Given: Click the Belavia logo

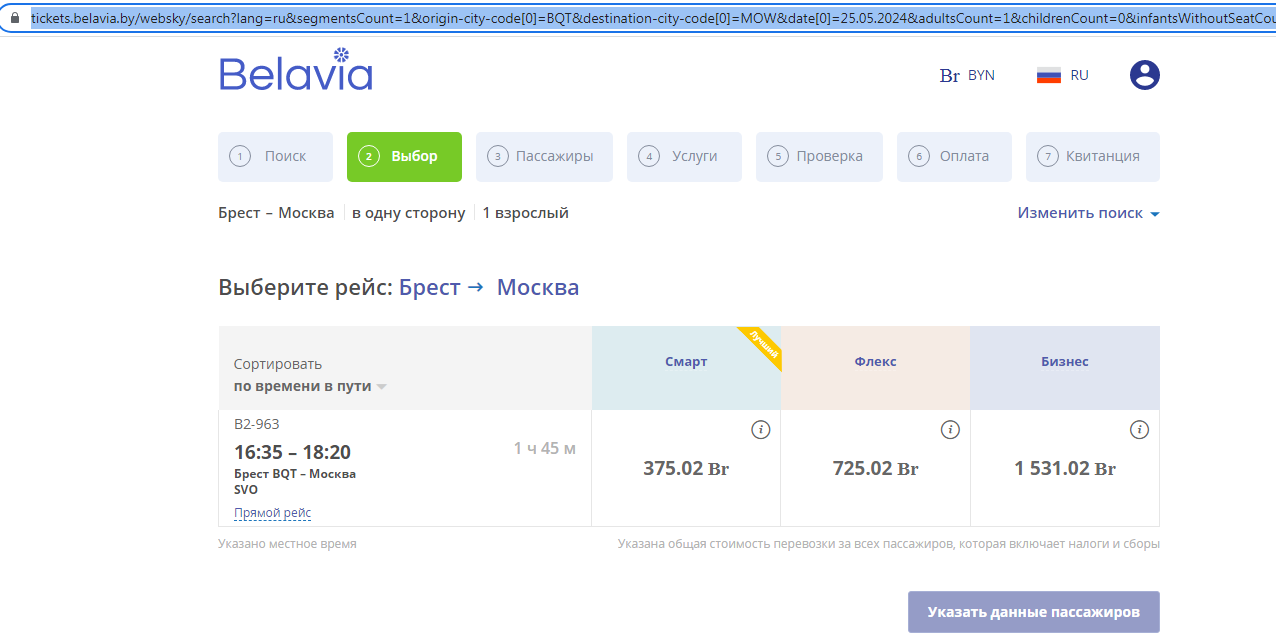Looking at the screenshot, I should point(296,70).
